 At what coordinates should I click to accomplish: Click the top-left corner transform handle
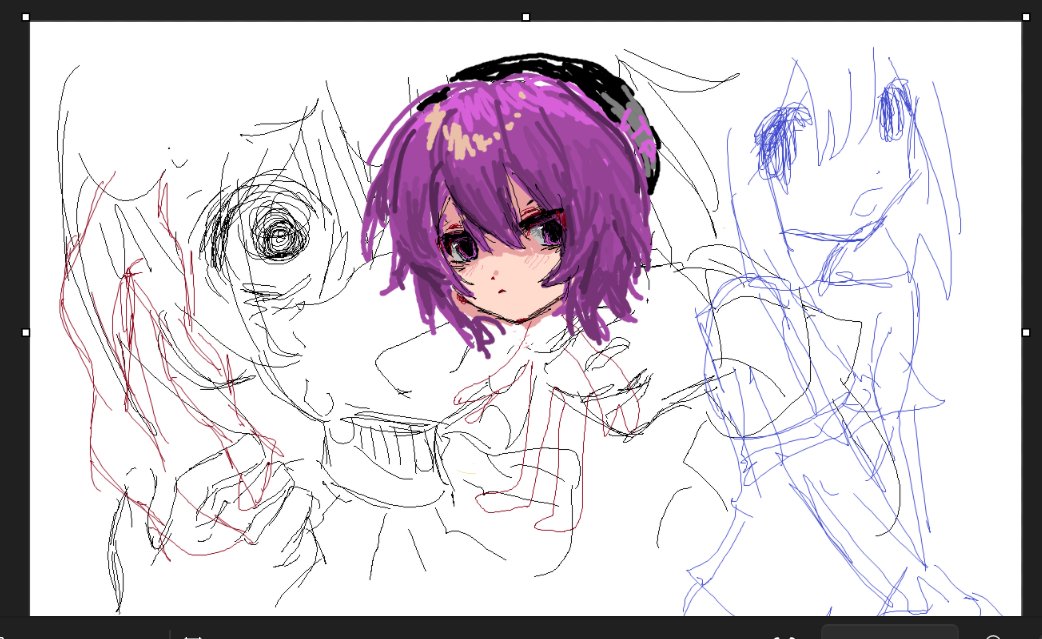pos(26,17)
